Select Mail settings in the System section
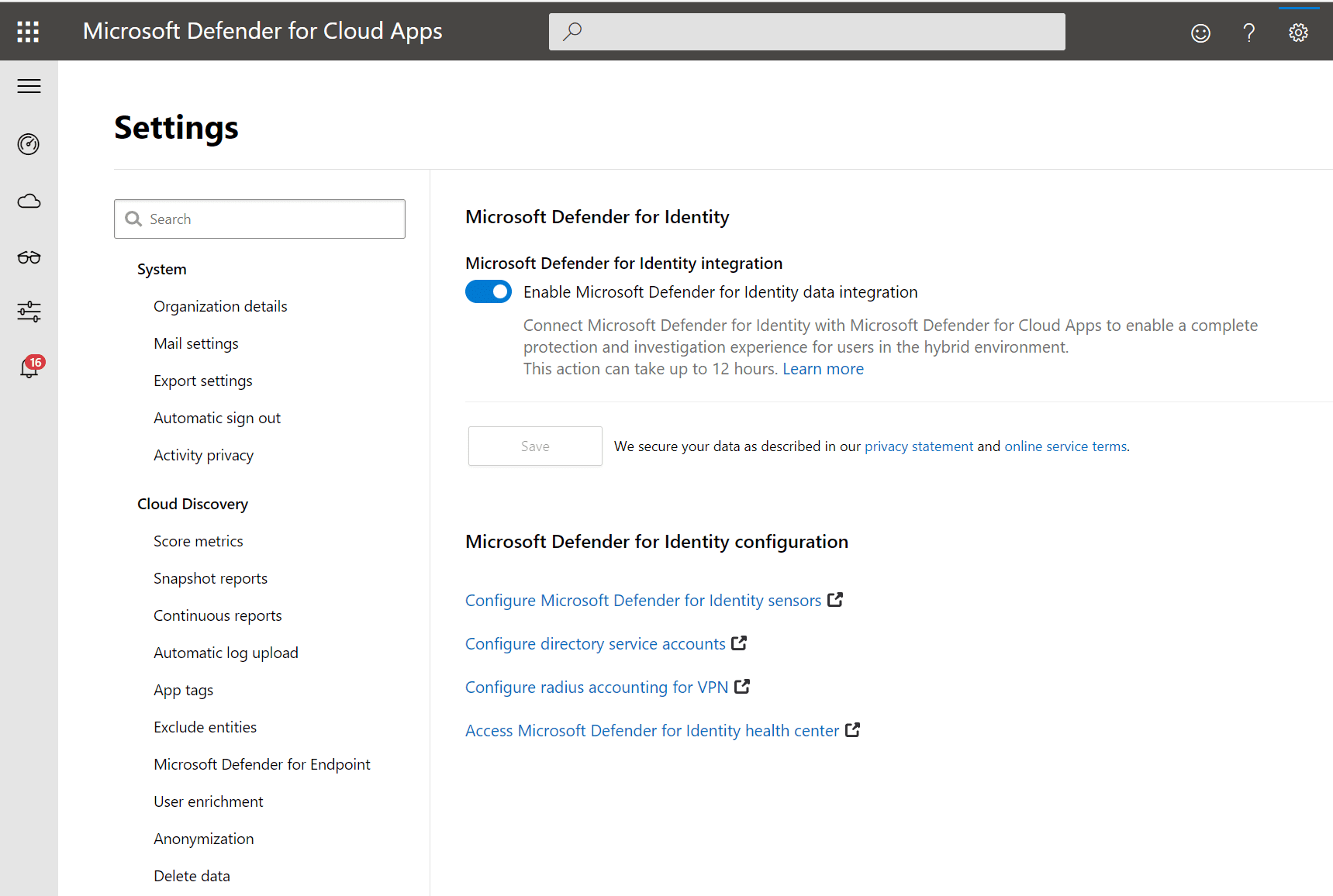 (x=196, y=343)
